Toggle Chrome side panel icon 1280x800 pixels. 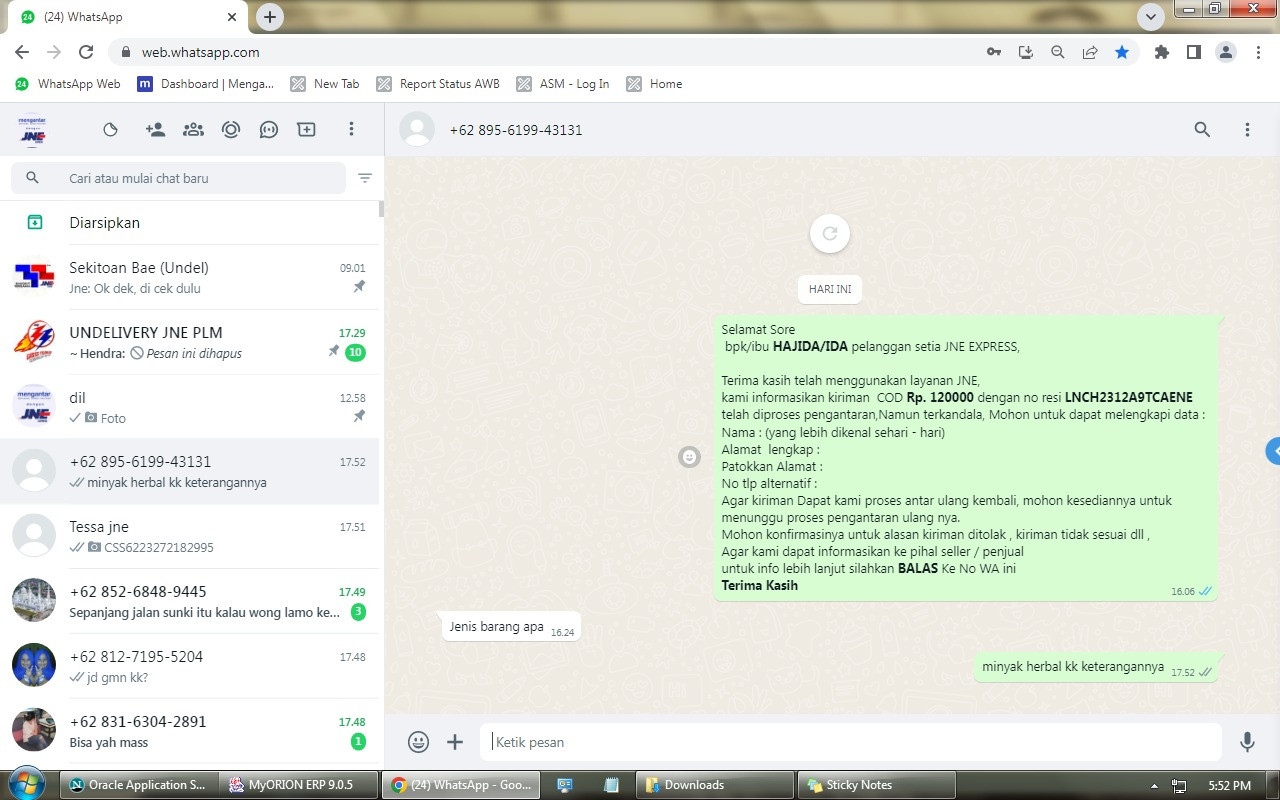1193,52
